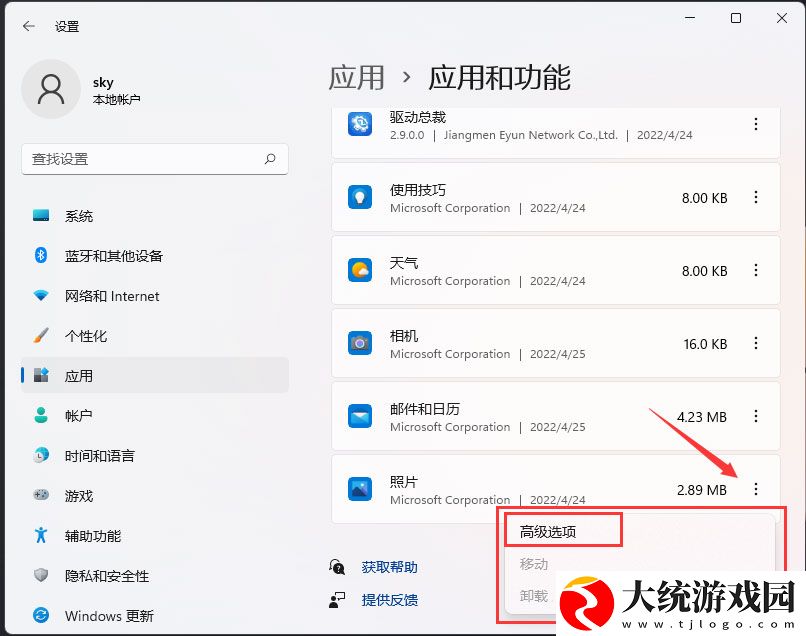Focus the 查找设置 search field
806x636 pixels.
155,159
